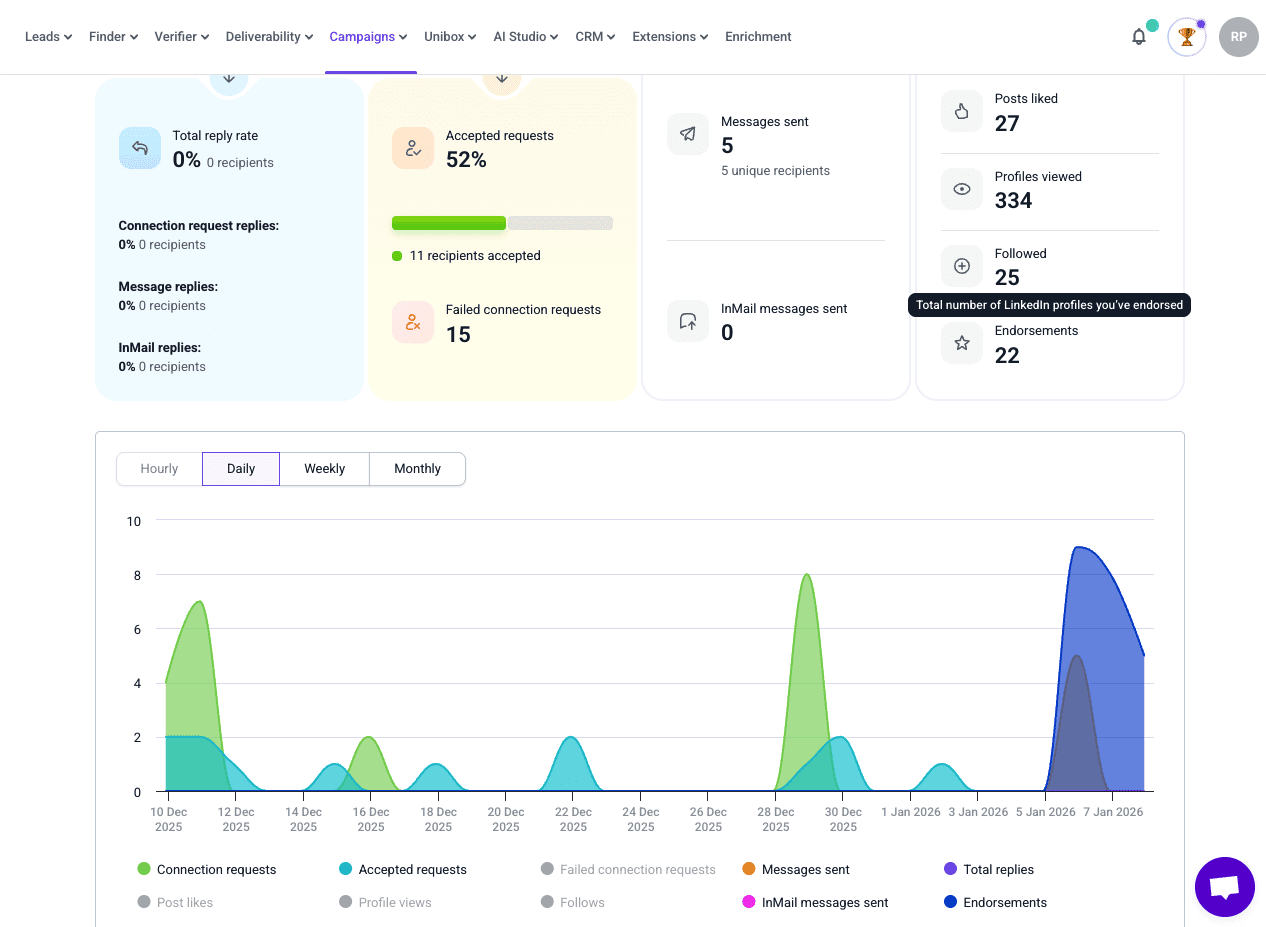
Task: Toggle Connection requests series in legend
Action: pyautogui.click(x=207, y=870)
